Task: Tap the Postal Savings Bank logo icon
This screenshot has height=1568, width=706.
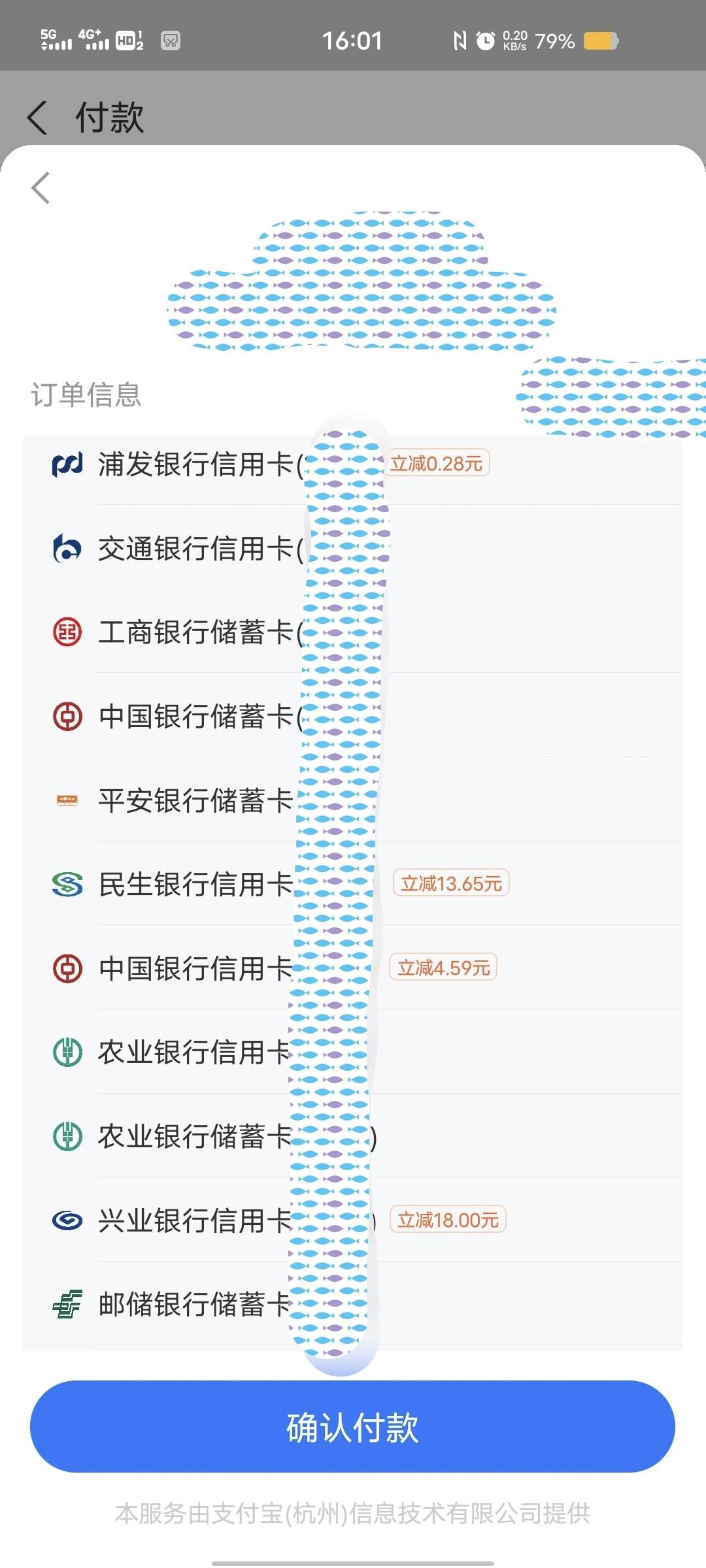Action: [67, 1304]
